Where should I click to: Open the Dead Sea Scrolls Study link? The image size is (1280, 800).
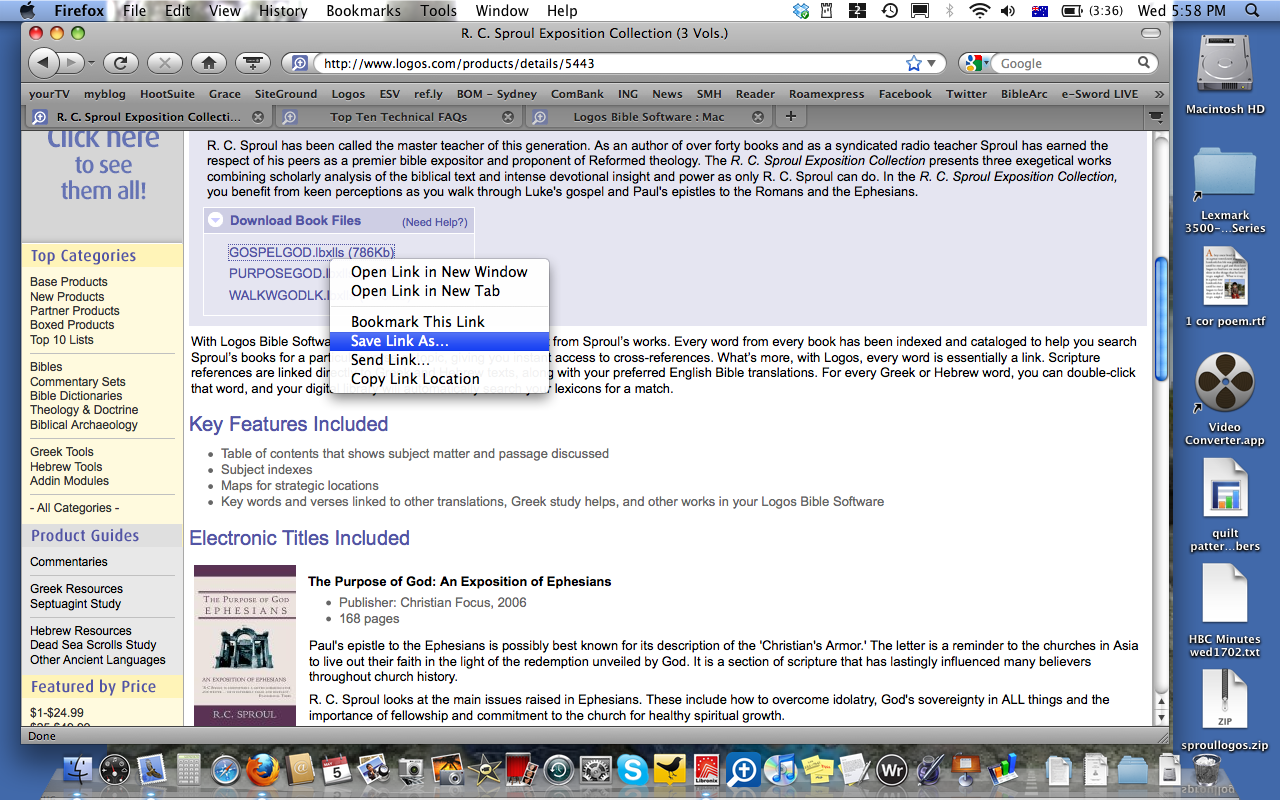point(93,645)
